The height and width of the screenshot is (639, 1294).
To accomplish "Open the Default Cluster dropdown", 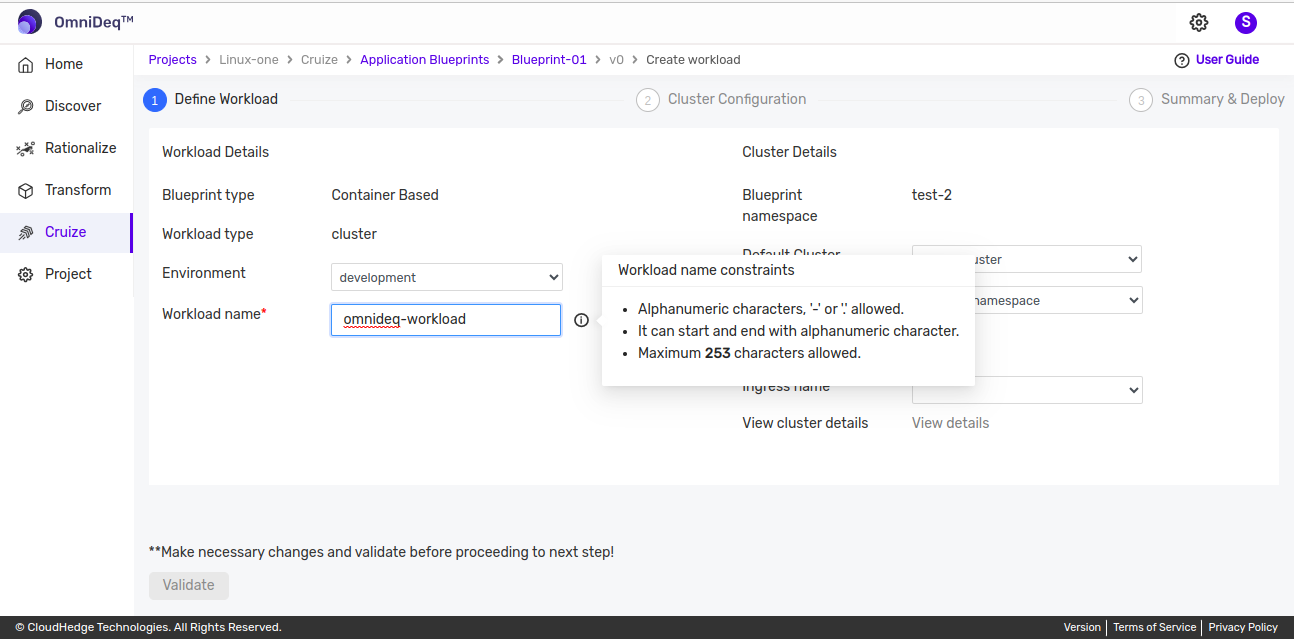I will click(1027, 259).
